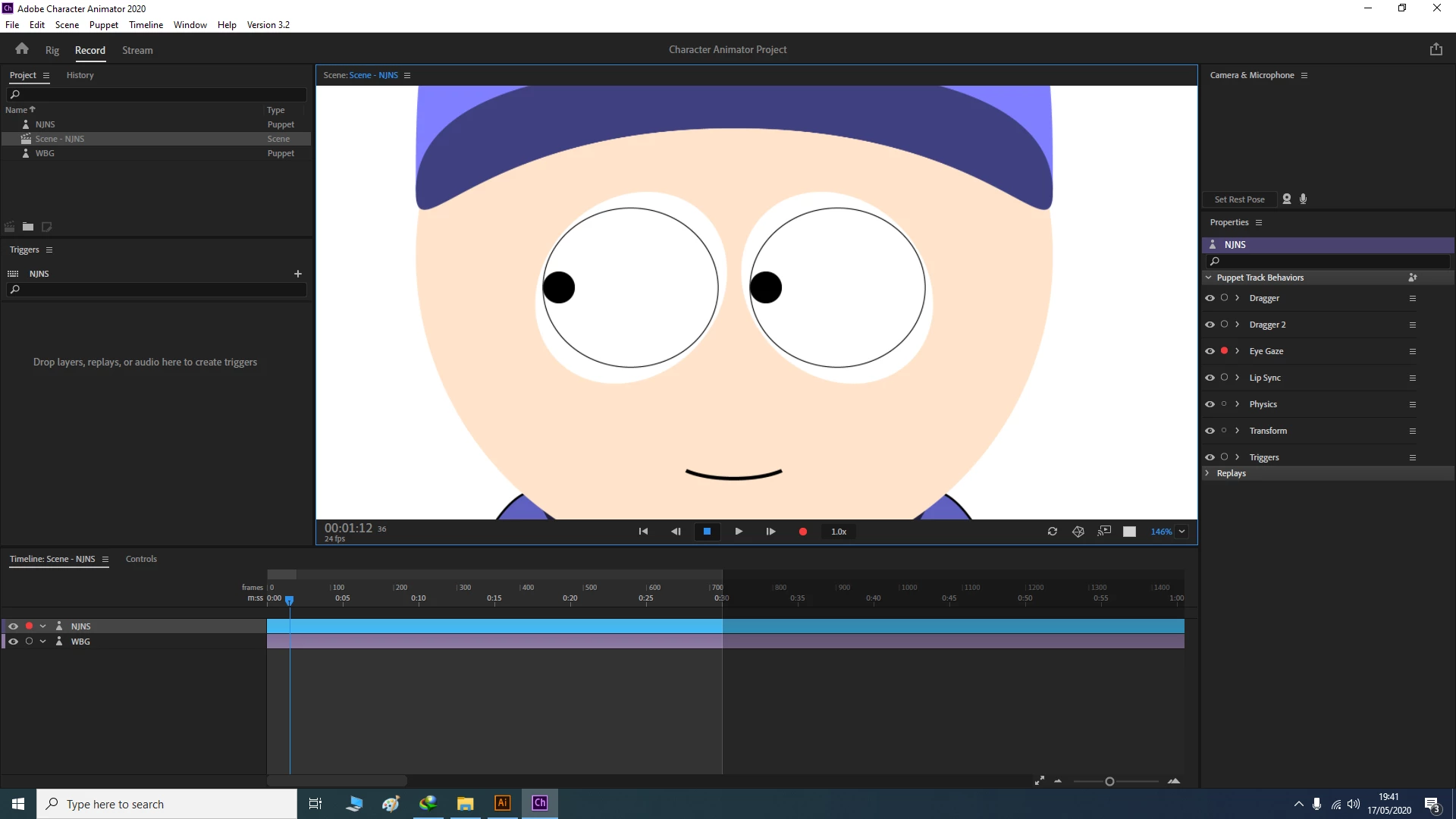Arm the Lip Sync behavior for record
Screen dimensions: 1456x819
[1224, 378]
